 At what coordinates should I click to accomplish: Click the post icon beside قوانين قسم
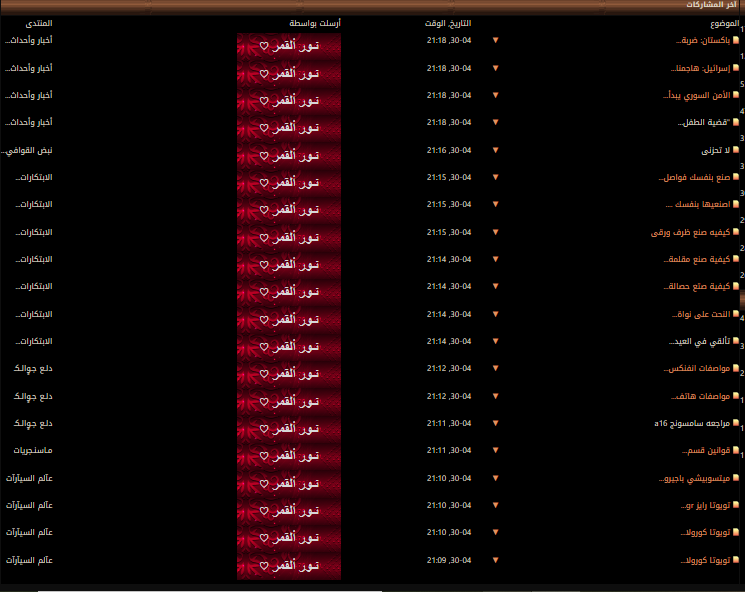(x=736, y=450)
